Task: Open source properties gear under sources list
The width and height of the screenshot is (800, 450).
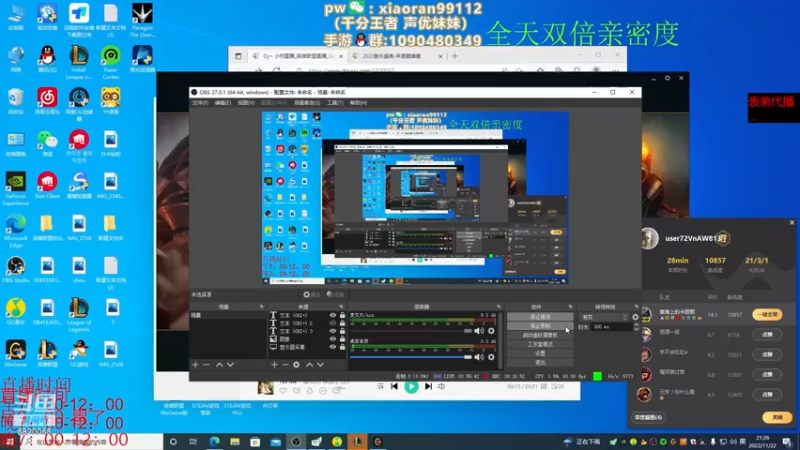Action: [296, 365]
